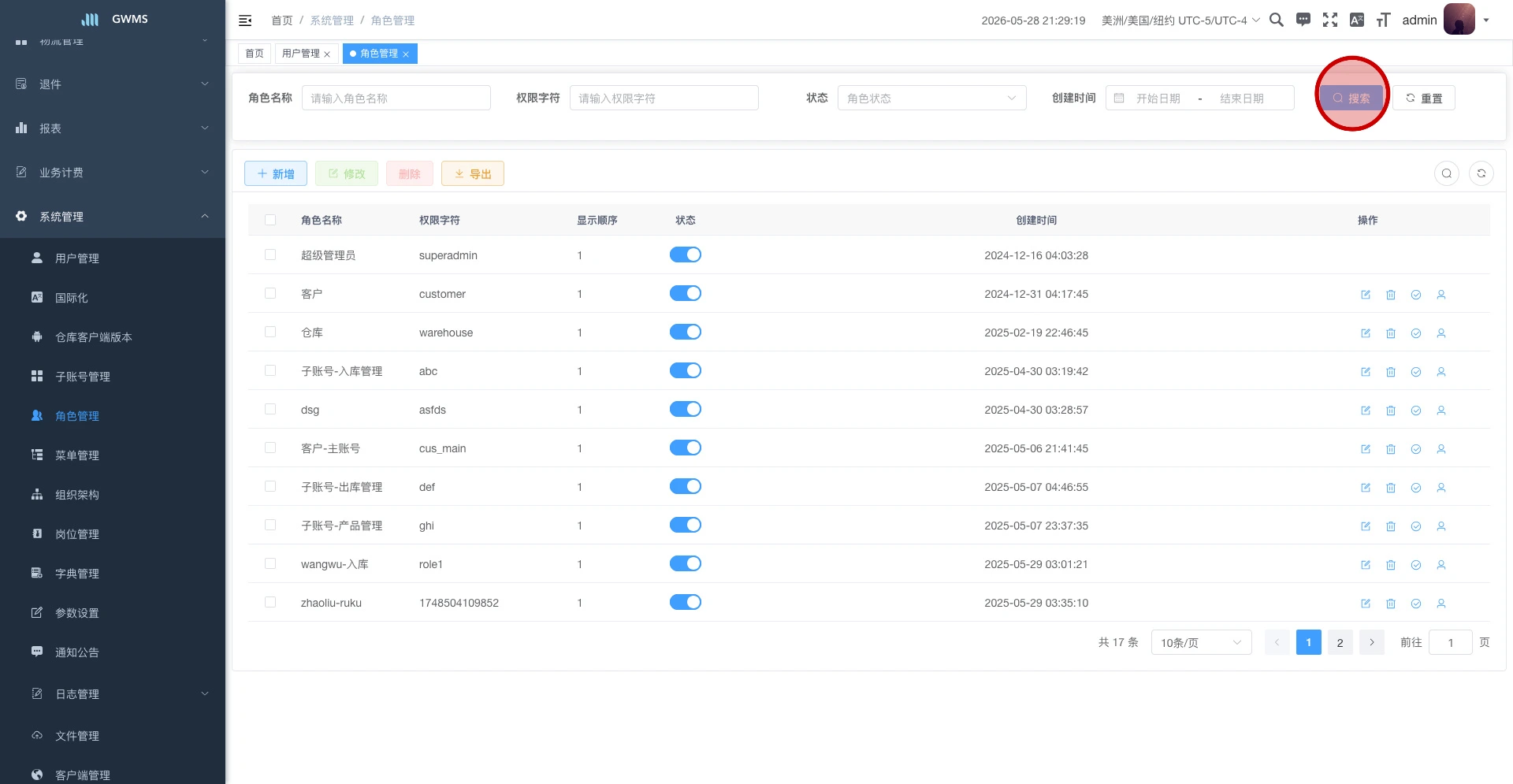Go to page 2 of roles

pos(1340,642)
